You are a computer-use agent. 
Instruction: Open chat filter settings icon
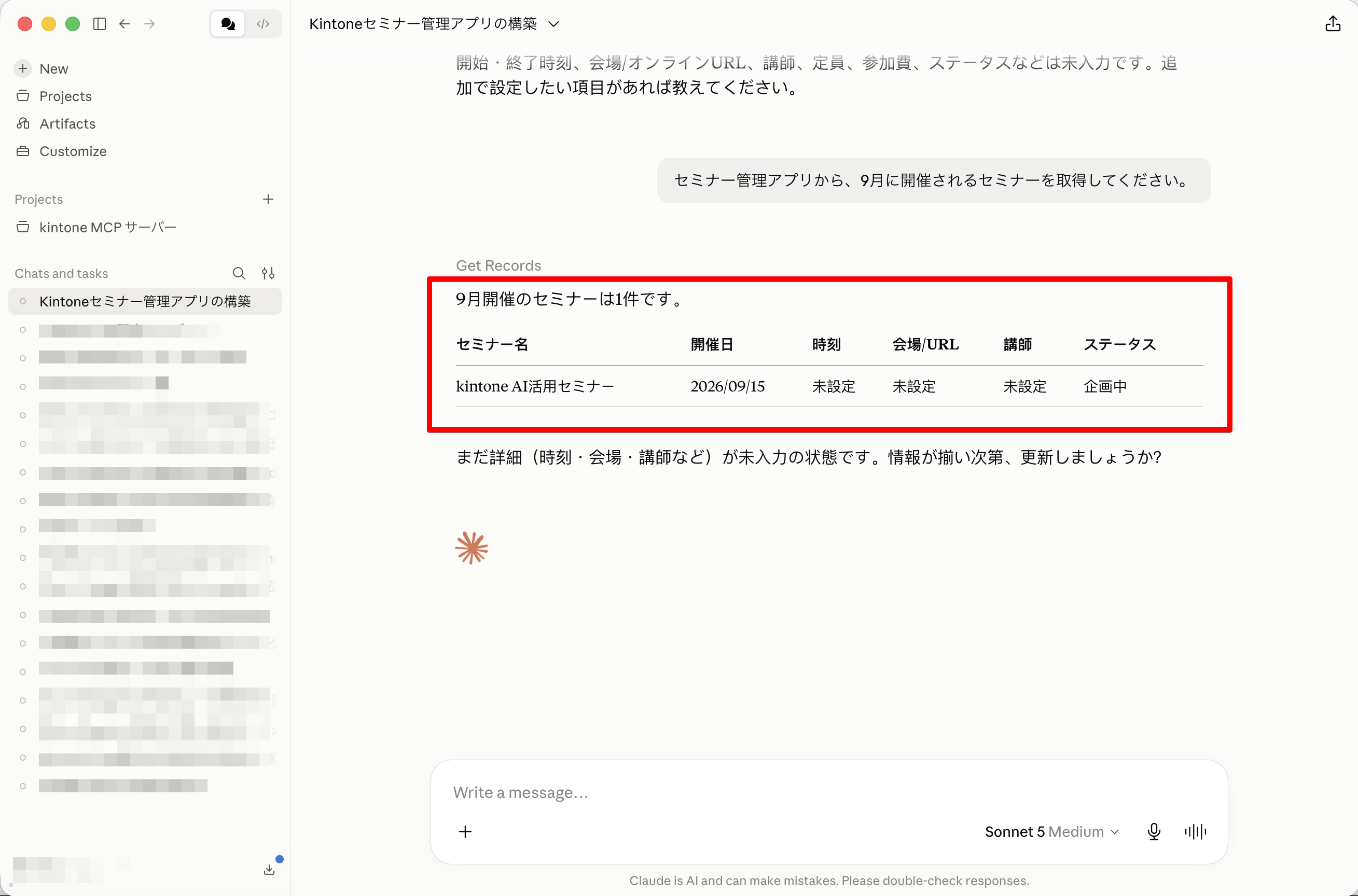[268, 273]
